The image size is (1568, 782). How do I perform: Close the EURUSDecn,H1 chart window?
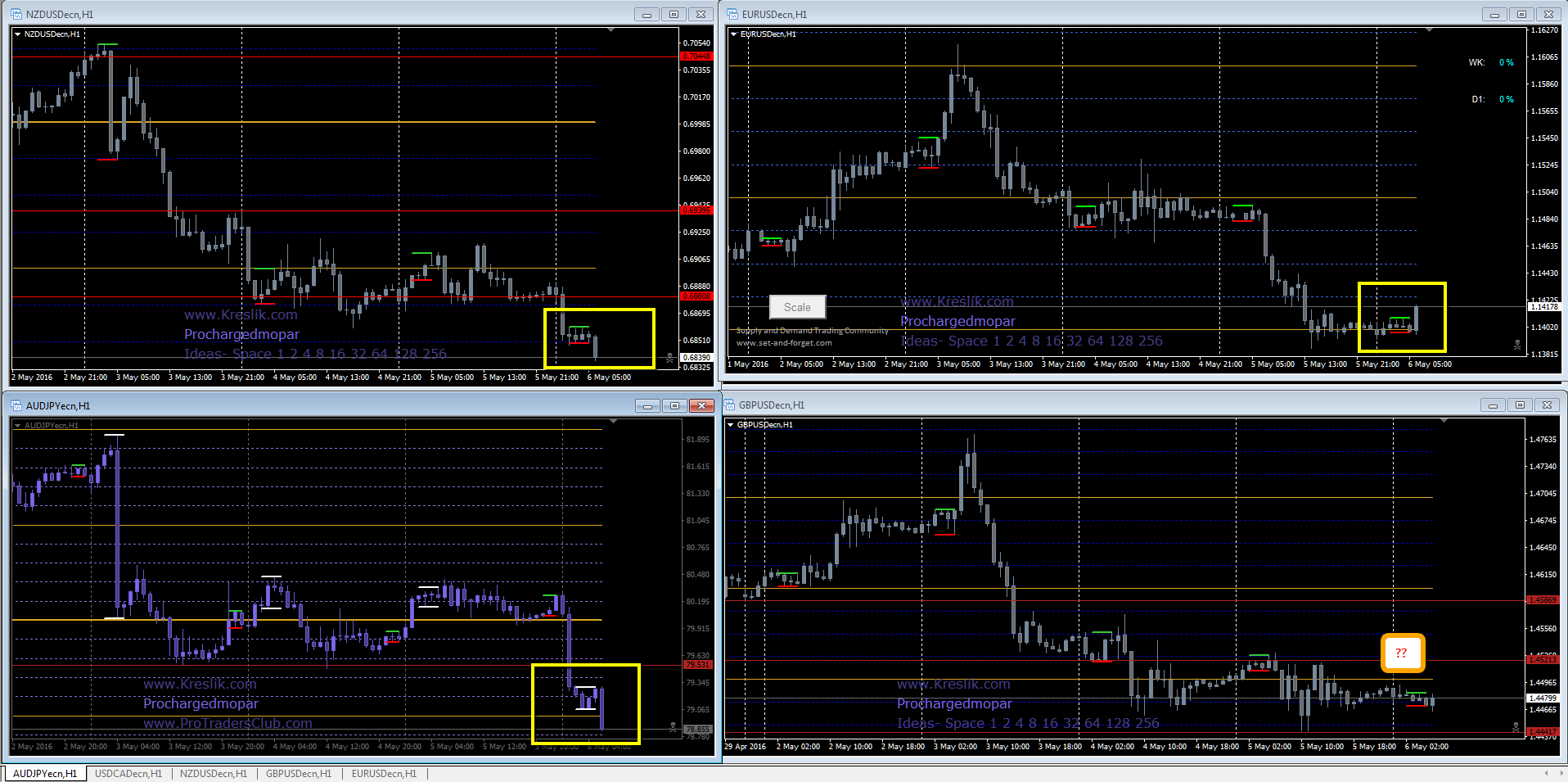[1549, 14]
